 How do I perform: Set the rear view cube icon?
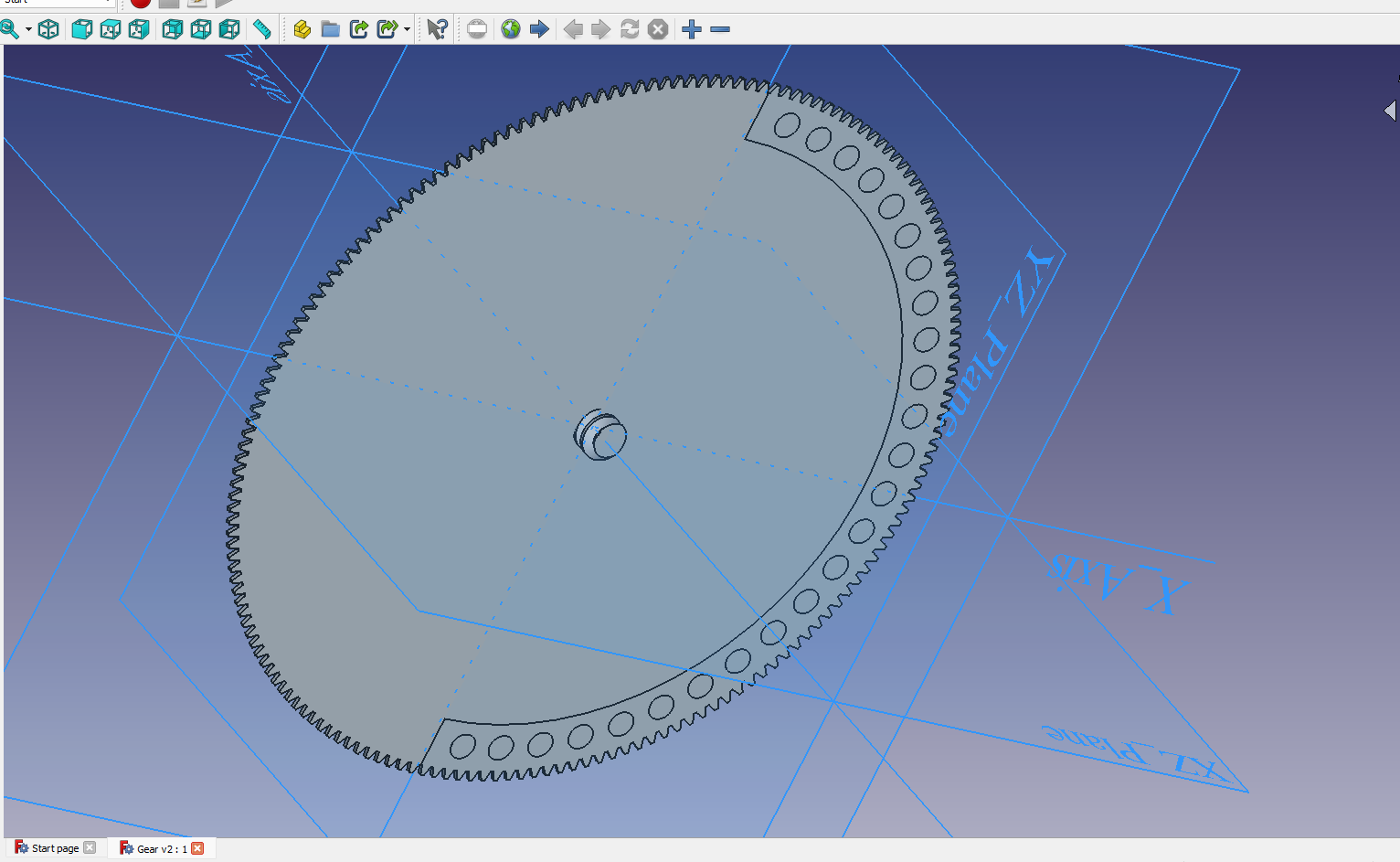(x=172, y=29)
